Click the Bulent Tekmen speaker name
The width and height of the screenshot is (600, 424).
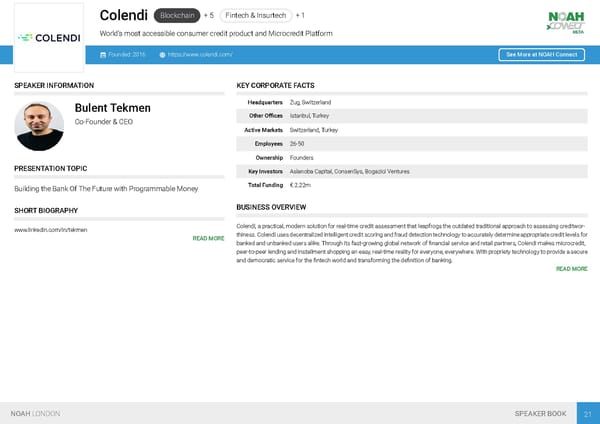pos(111,107)
